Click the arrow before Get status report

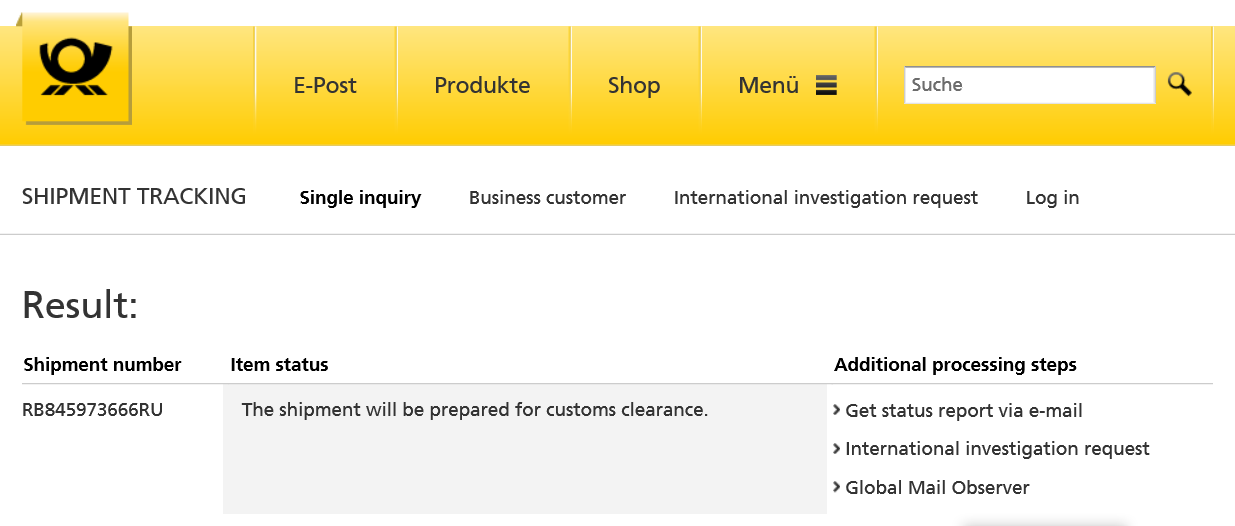click(x=836, y=410)
